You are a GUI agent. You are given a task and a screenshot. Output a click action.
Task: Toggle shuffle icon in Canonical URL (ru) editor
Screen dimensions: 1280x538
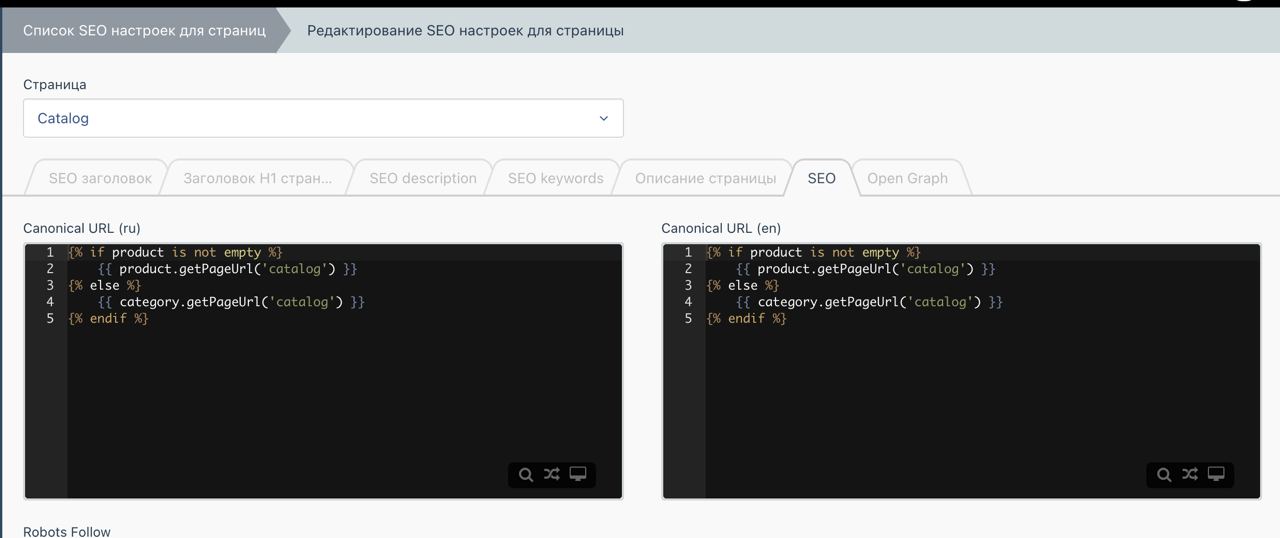pos(551,474)
